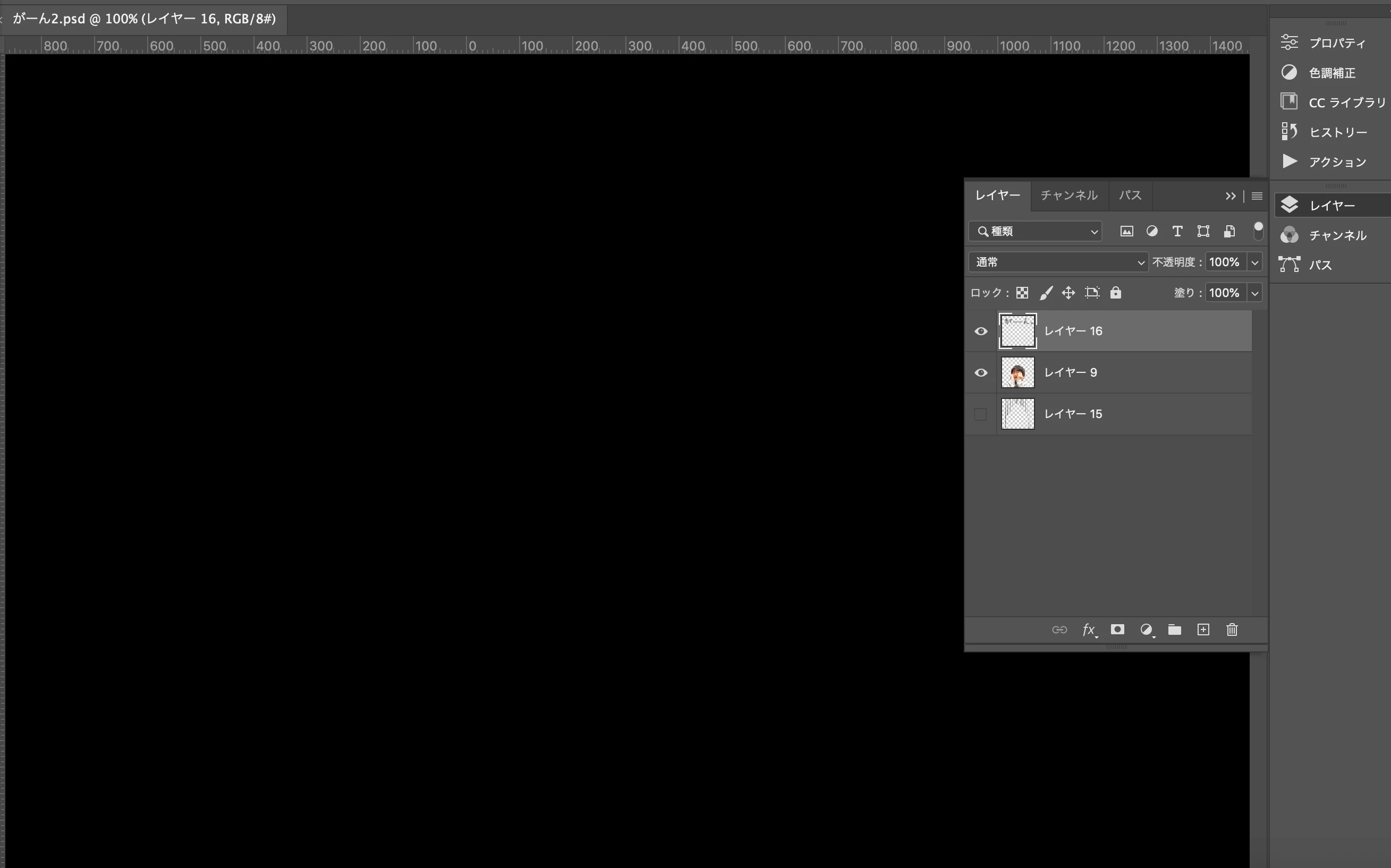Click the new group folder icon
Viewport: 1391px width, 868px height.
click(x=1174, y=630)
